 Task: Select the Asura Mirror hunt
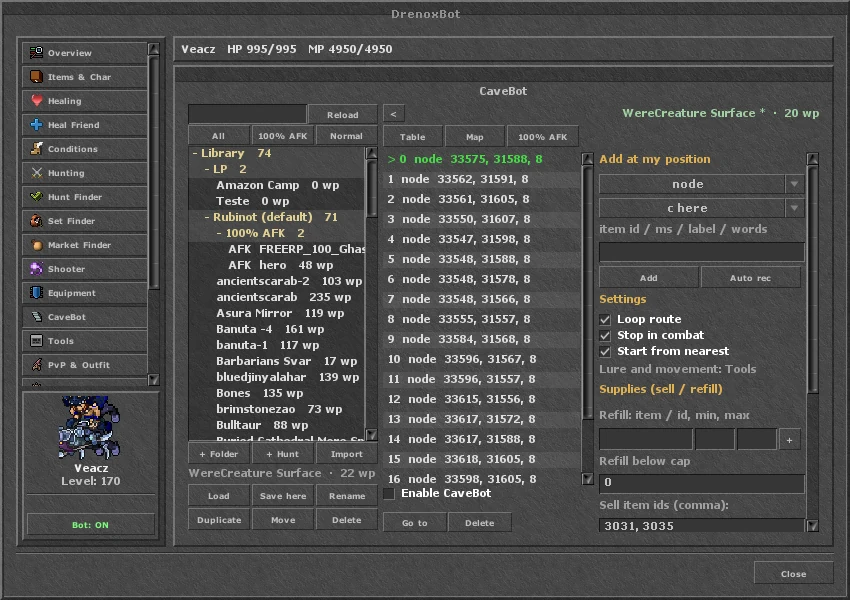pos(276,313)
